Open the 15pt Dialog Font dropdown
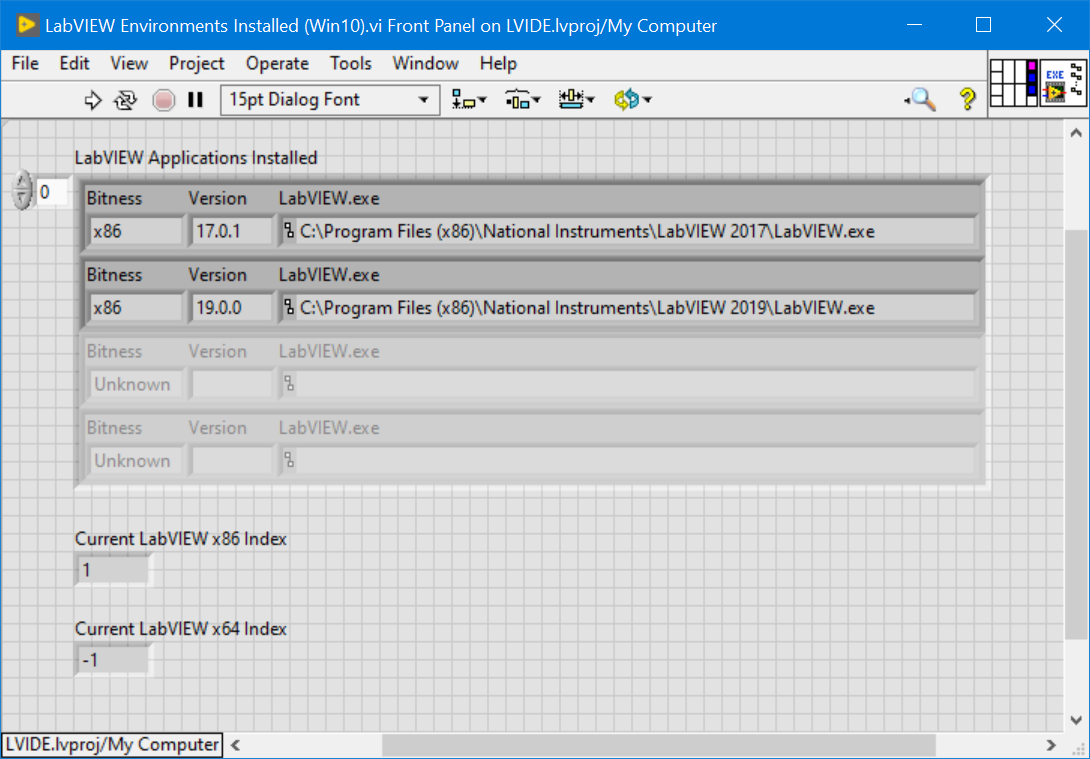1090x759 pixels. tap(330, 100)
